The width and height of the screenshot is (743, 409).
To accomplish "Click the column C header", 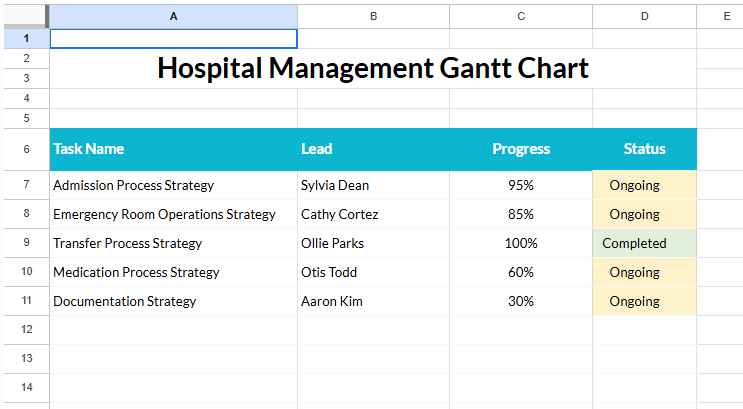I will click(521, 16).
